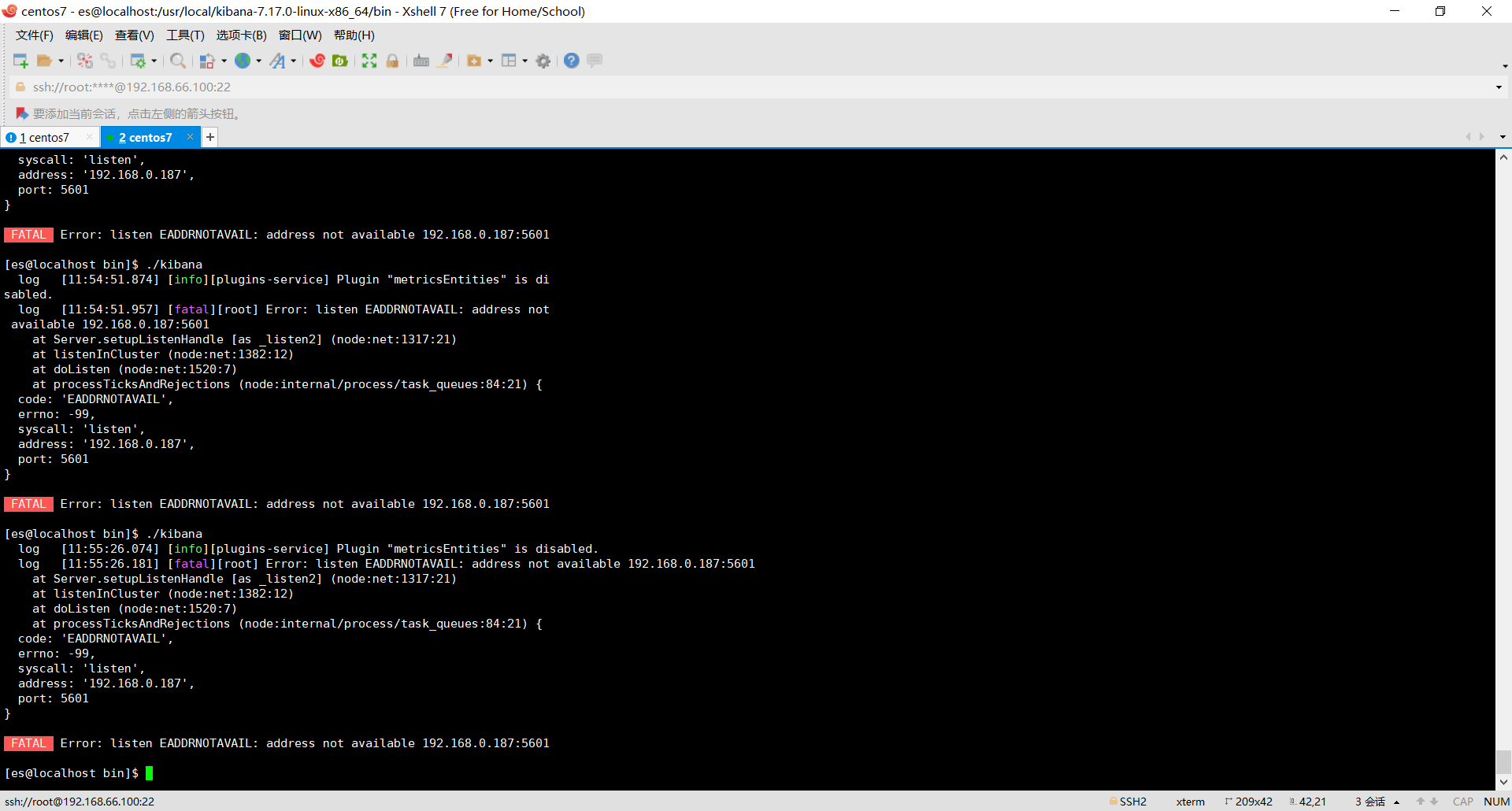Screen dimensions: 1512x811
Task: Open the 工具(T) menu
Action: click(x=185, y=35)
